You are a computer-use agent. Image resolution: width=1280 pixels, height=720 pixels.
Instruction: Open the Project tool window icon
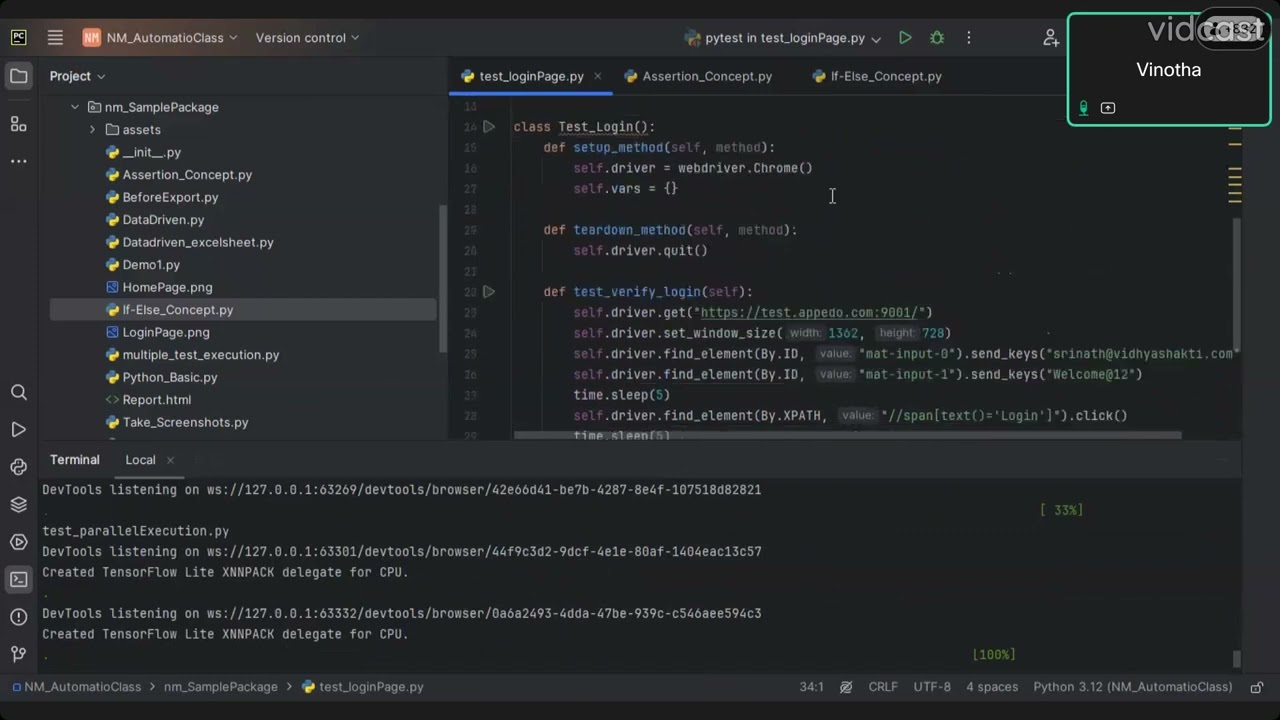click(19, 76)
